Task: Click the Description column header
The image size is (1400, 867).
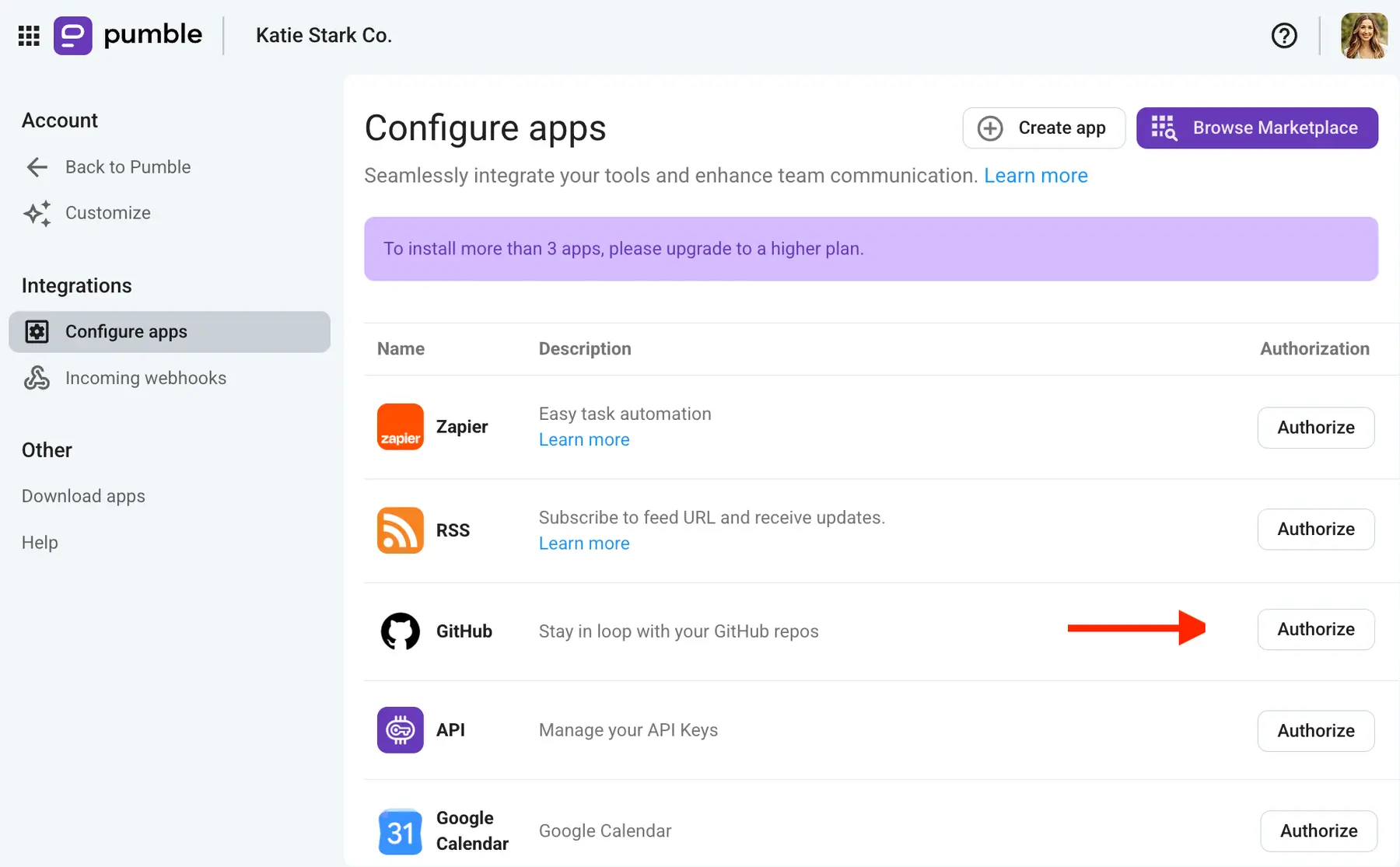Action: point(585,349)
